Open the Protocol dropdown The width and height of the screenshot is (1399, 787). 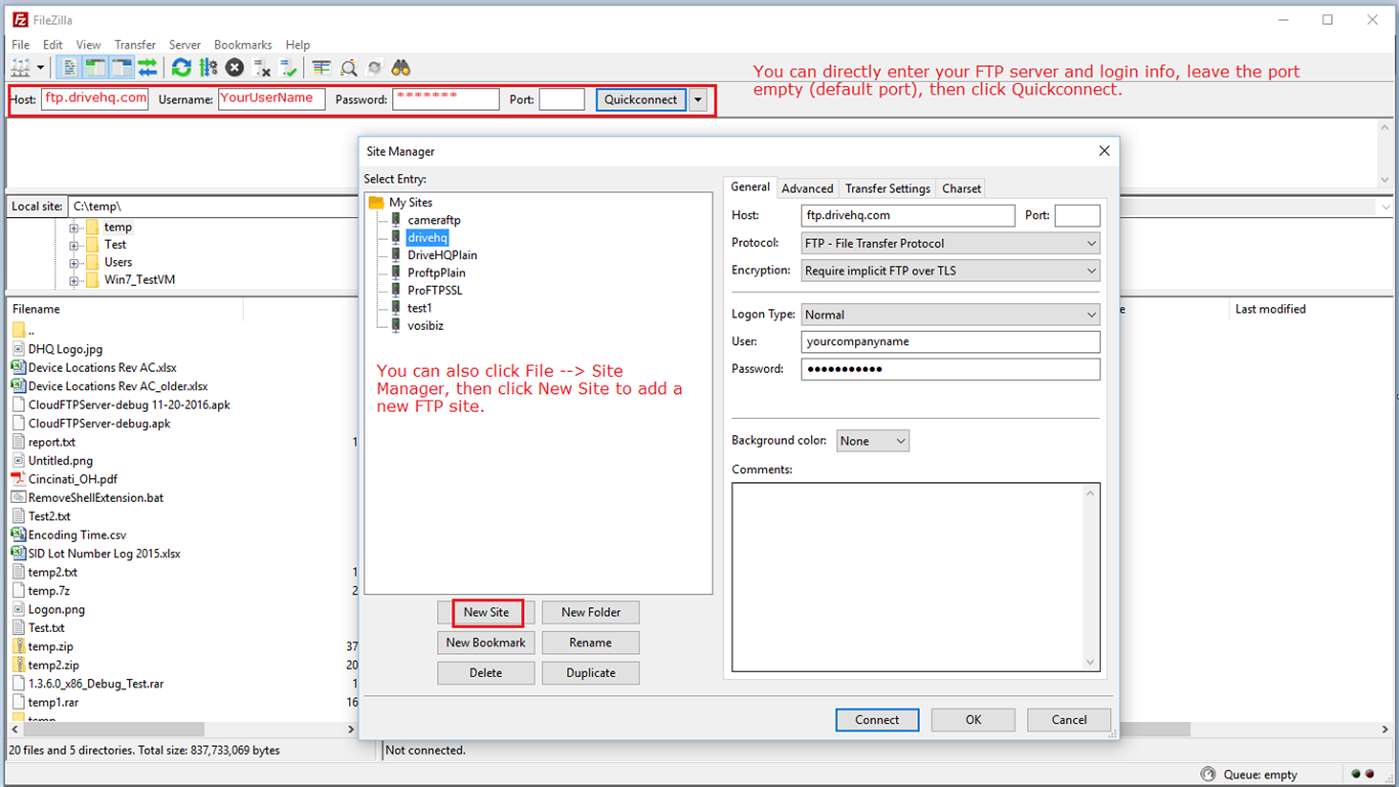(x=950, y=243)
